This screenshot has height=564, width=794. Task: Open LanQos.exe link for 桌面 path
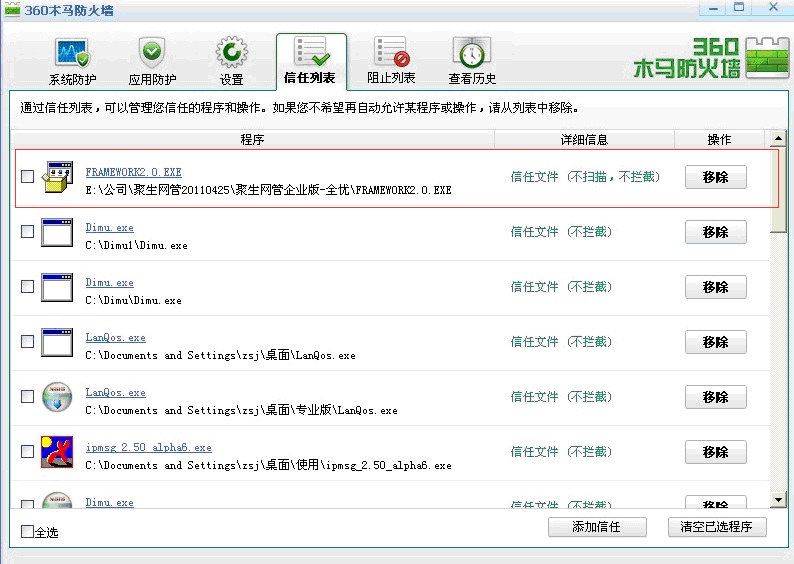tap(115, 338)
